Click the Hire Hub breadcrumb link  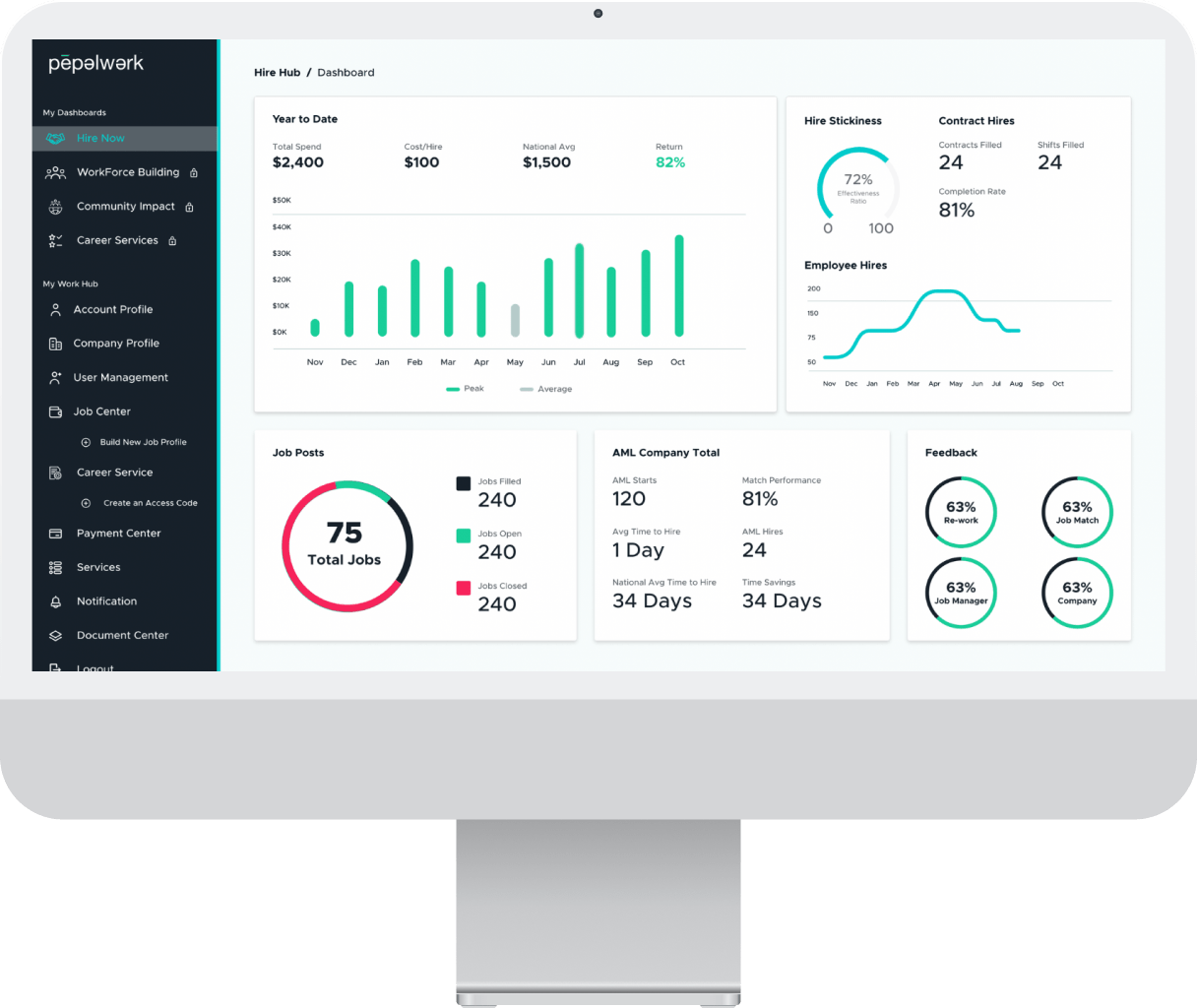coord(277,73)
